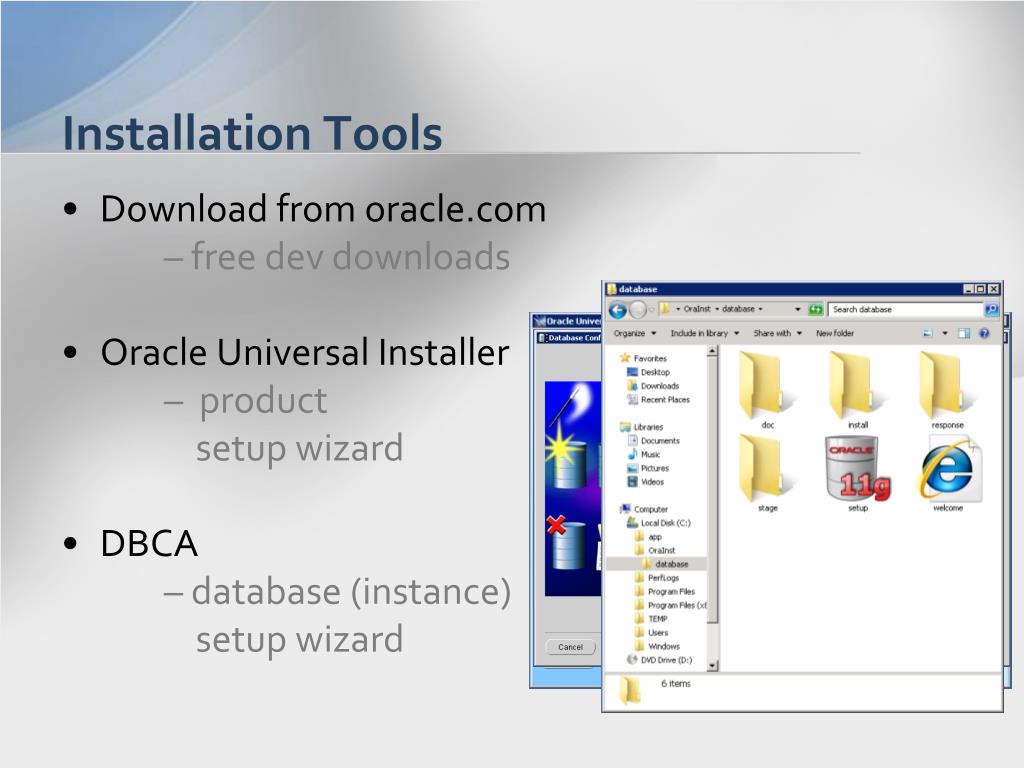Viewport: 1024px width, 768px height.
Task: Open the blue Help question mark icon
Action: coord(984,334)
